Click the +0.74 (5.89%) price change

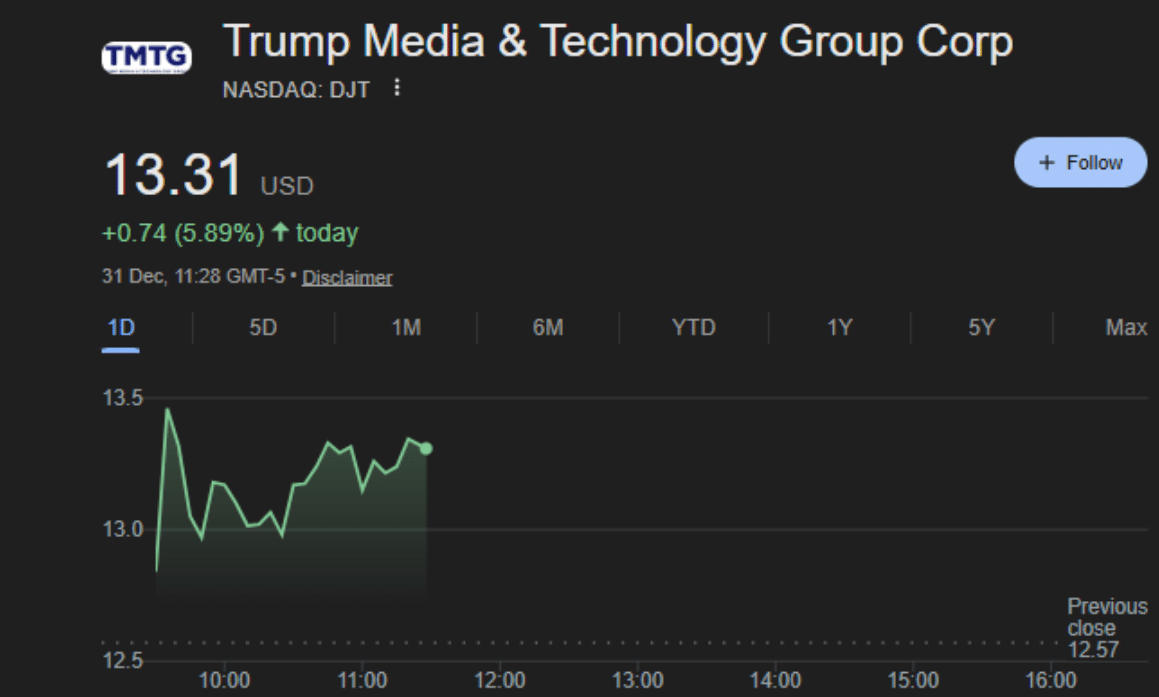pos(183,233)
